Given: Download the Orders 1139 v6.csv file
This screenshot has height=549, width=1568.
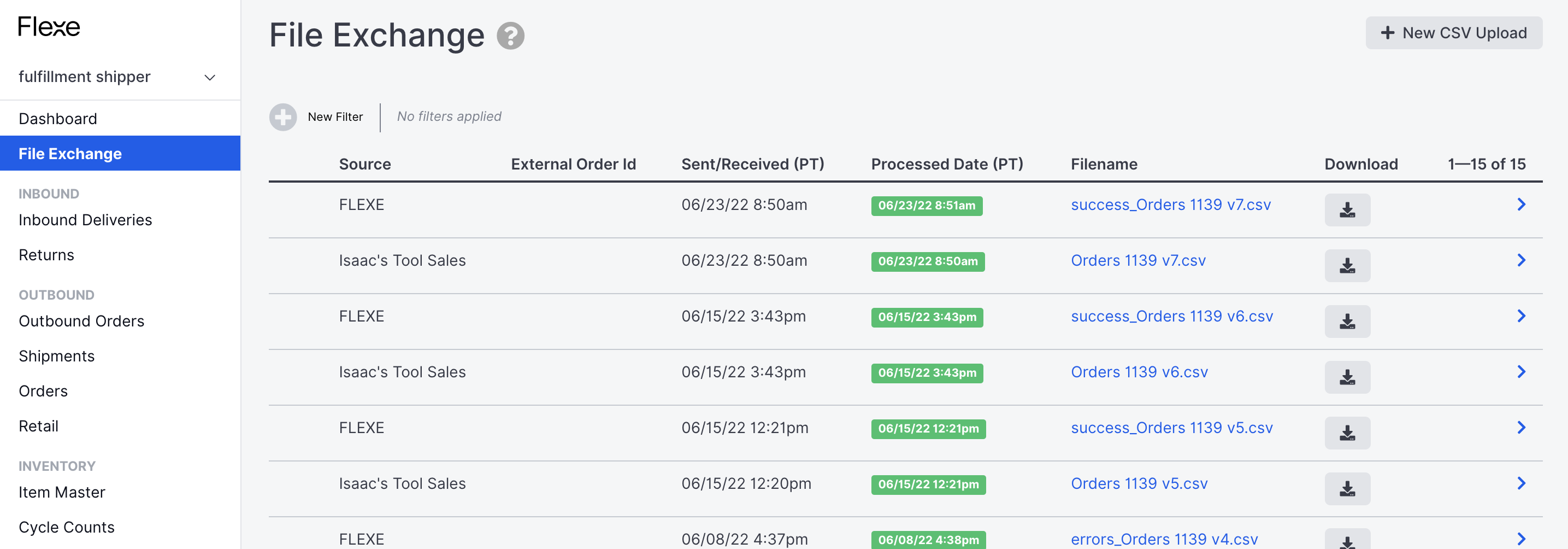Looking at the screenshot, I should click(x=1347, y=377).
